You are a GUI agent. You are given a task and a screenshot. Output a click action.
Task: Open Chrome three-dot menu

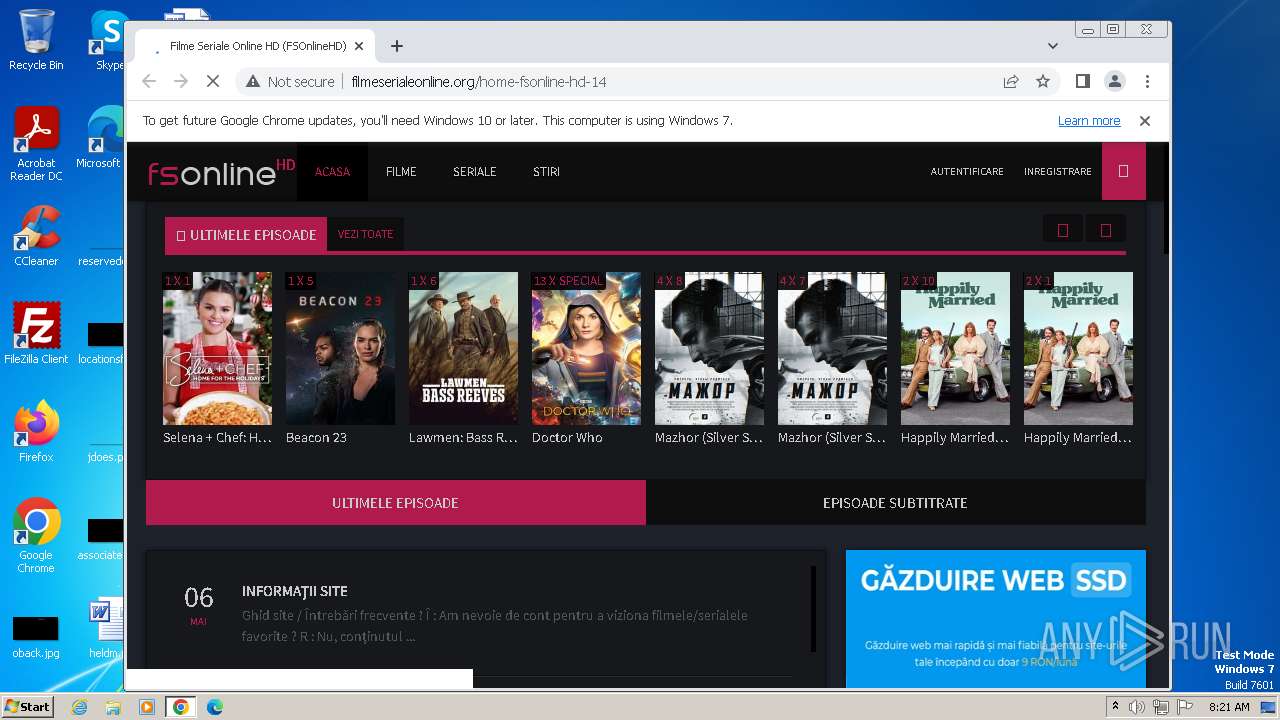click(x=1147, y=81)
